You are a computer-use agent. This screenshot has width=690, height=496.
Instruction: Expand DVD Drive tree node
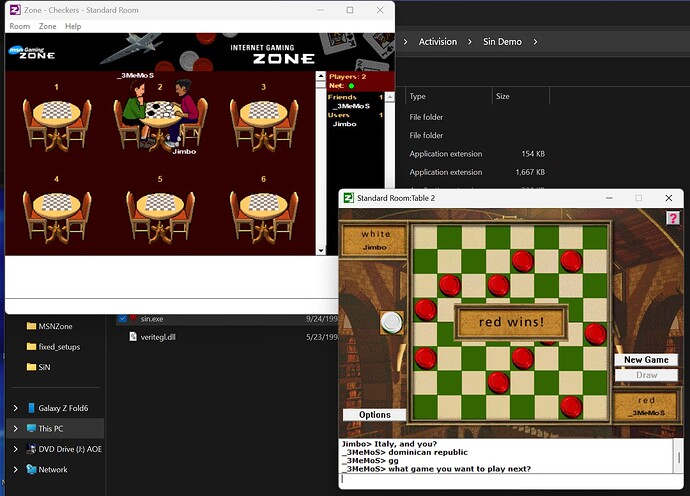(15, 449)
